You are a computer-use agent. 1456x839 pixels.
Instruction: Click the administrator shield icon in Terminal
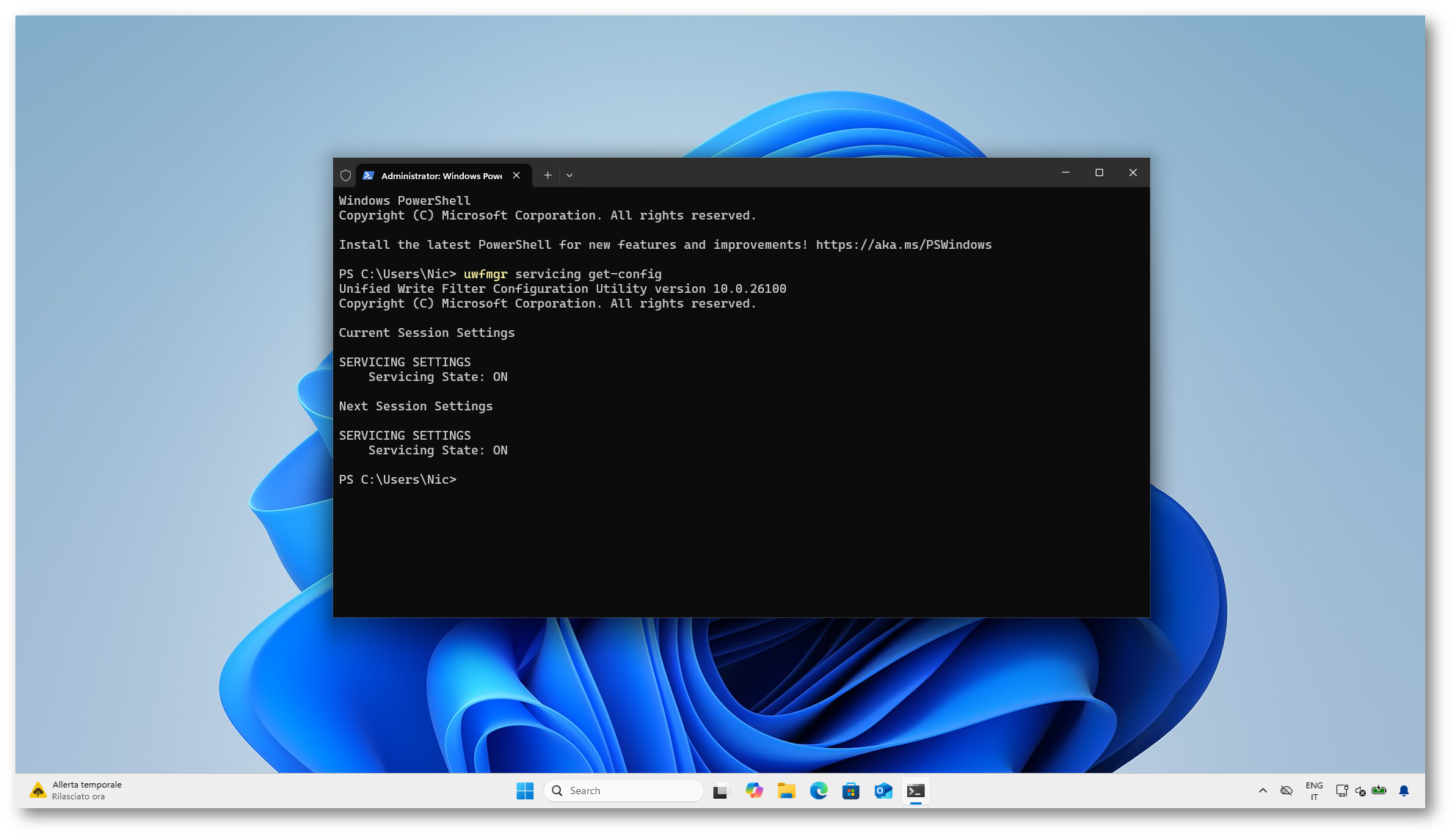coord(346,175)
